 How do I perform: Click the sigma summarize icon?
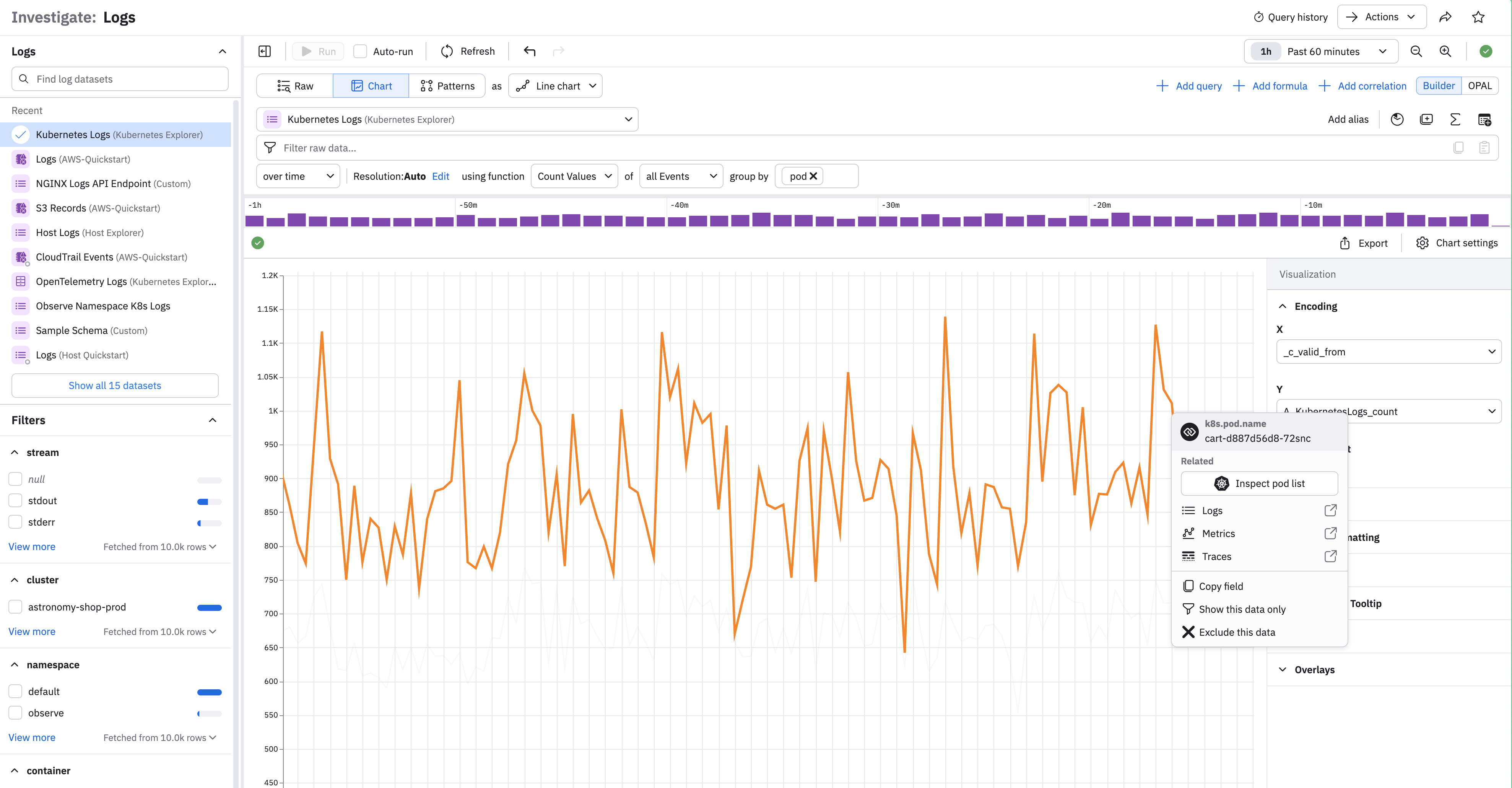(1455, 119)
